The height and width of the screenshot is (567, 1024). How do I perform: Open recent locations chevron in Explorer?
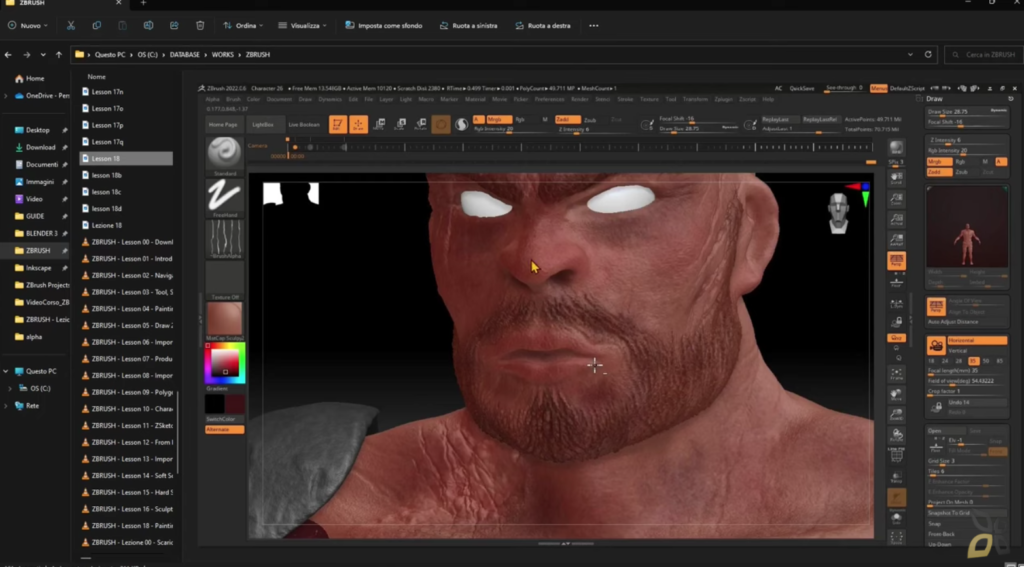tap(43, 55)
